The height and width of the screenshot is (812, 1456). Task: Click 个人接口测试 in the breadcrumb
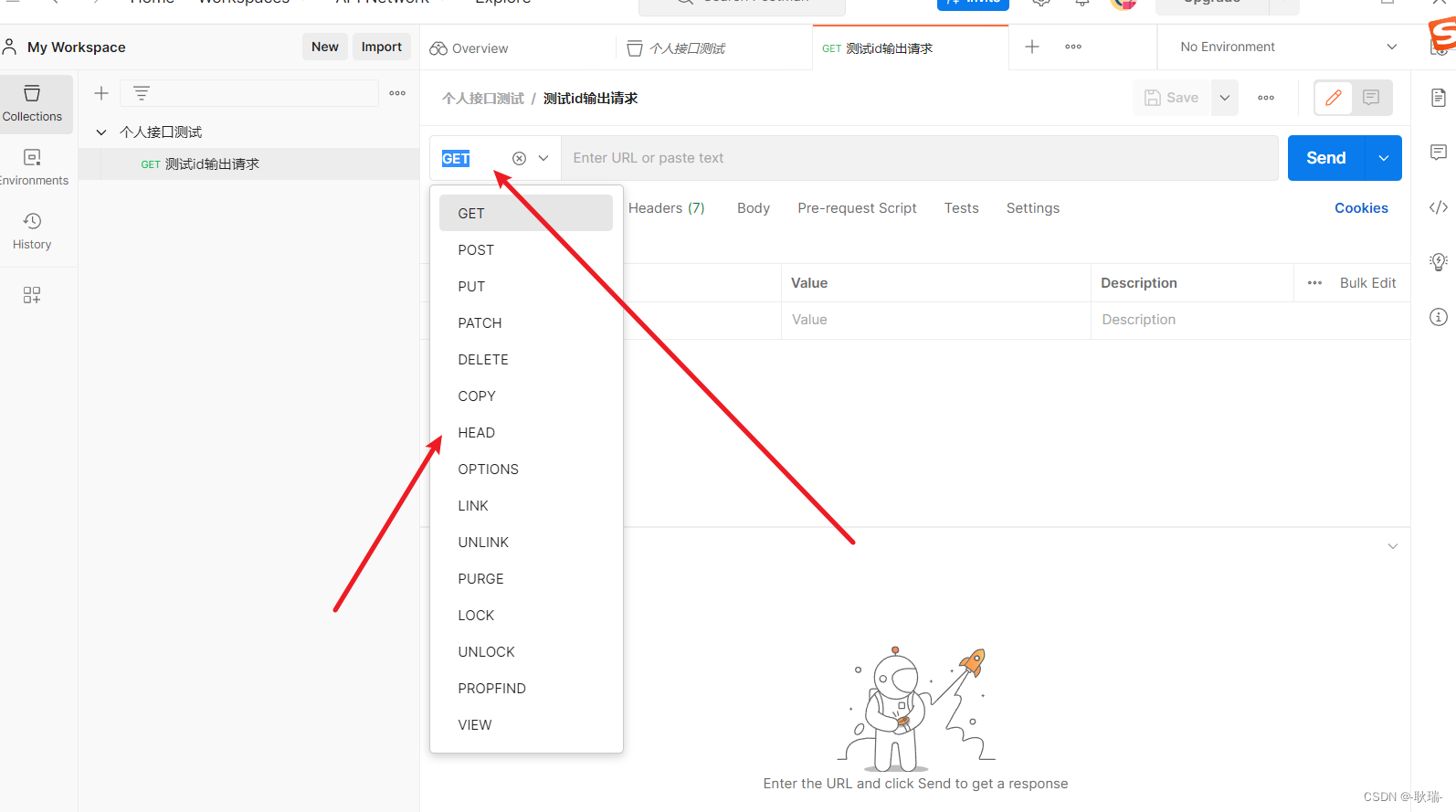coord(483,99)
